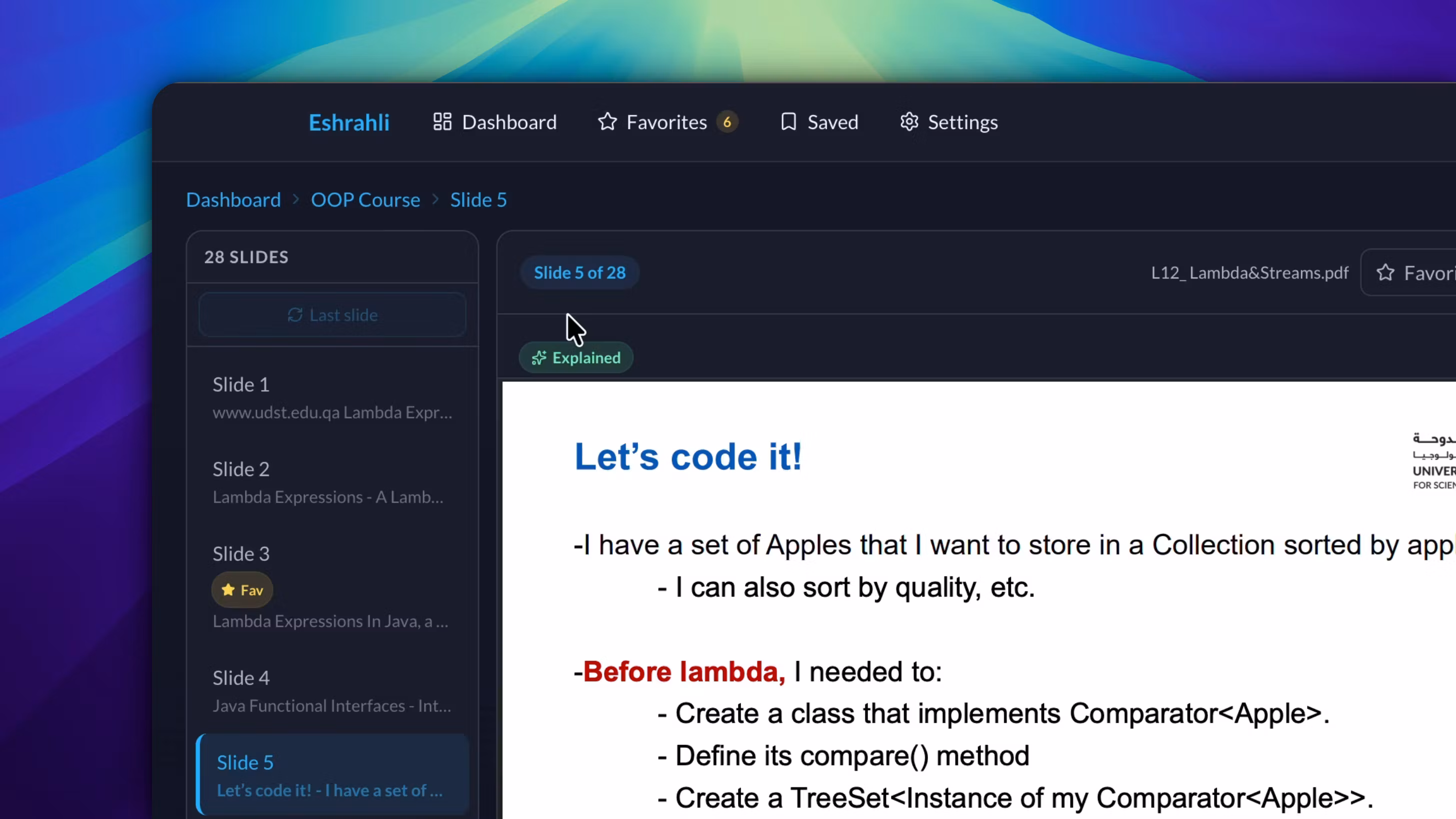Open Dashboard in top navigation

tap(494, 122)
